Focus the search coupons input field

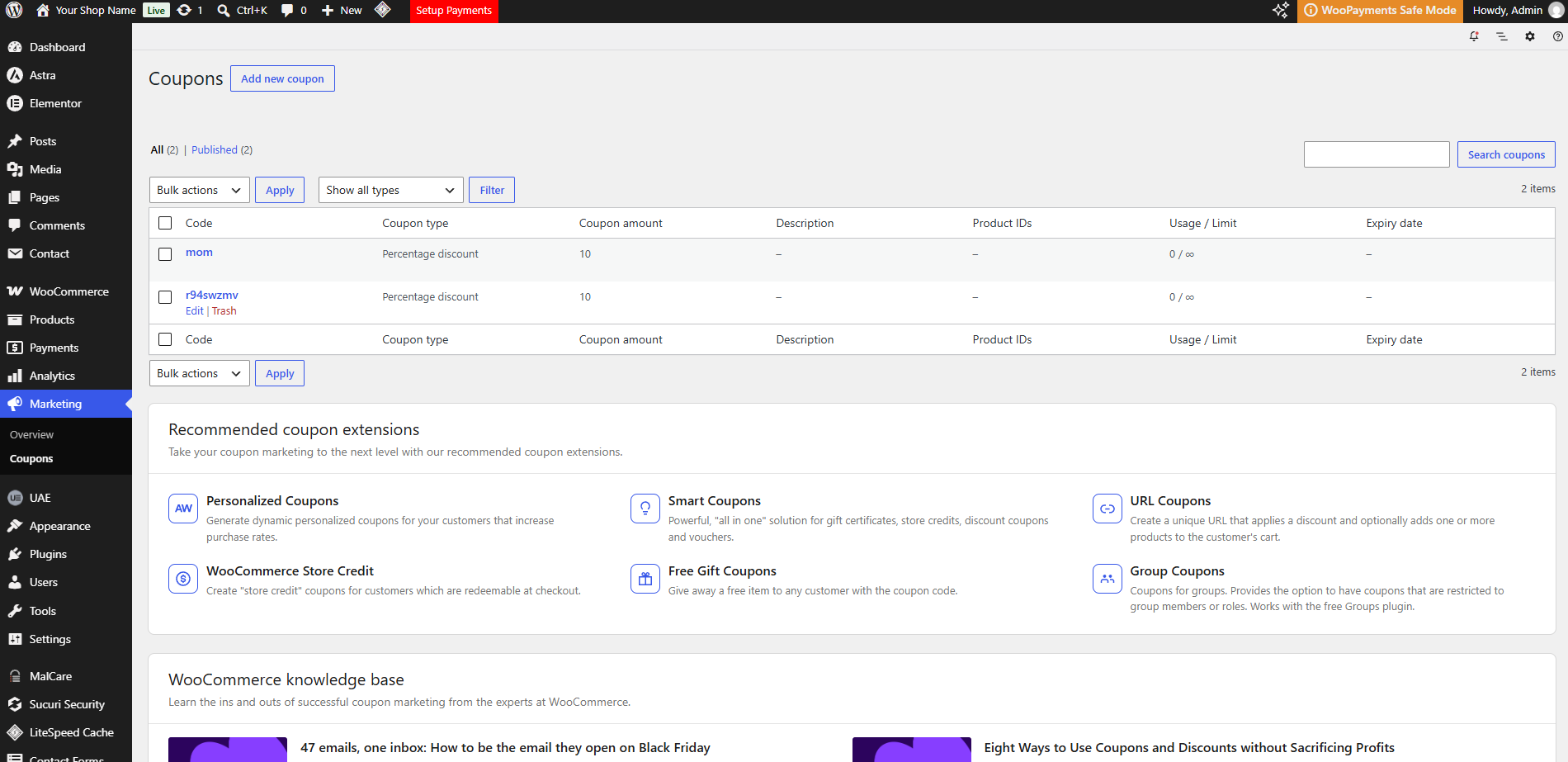point(1377,154)
